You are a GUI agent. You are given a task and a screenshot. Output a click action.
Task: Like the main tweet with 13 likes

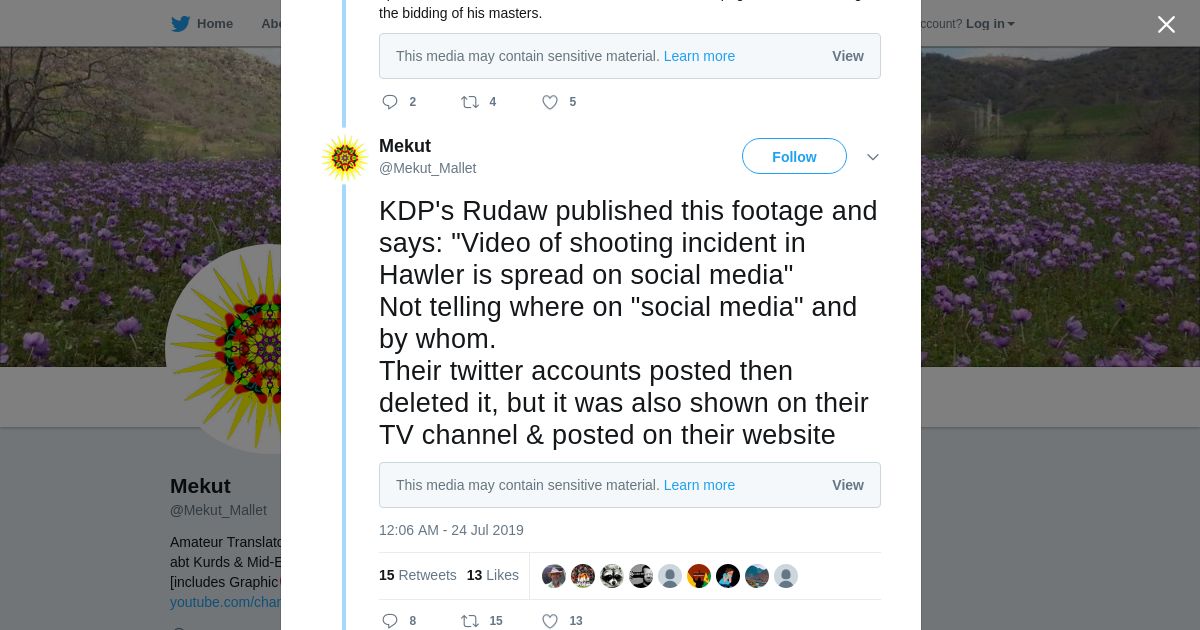pos(550,621)
